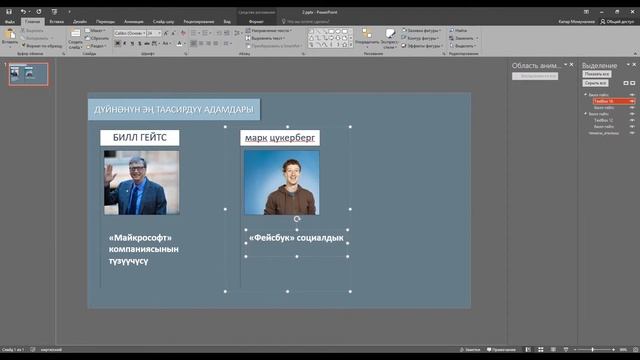Switch to Reading view in status bar
The height and width of the screenshot is (360, 640).
553,350
